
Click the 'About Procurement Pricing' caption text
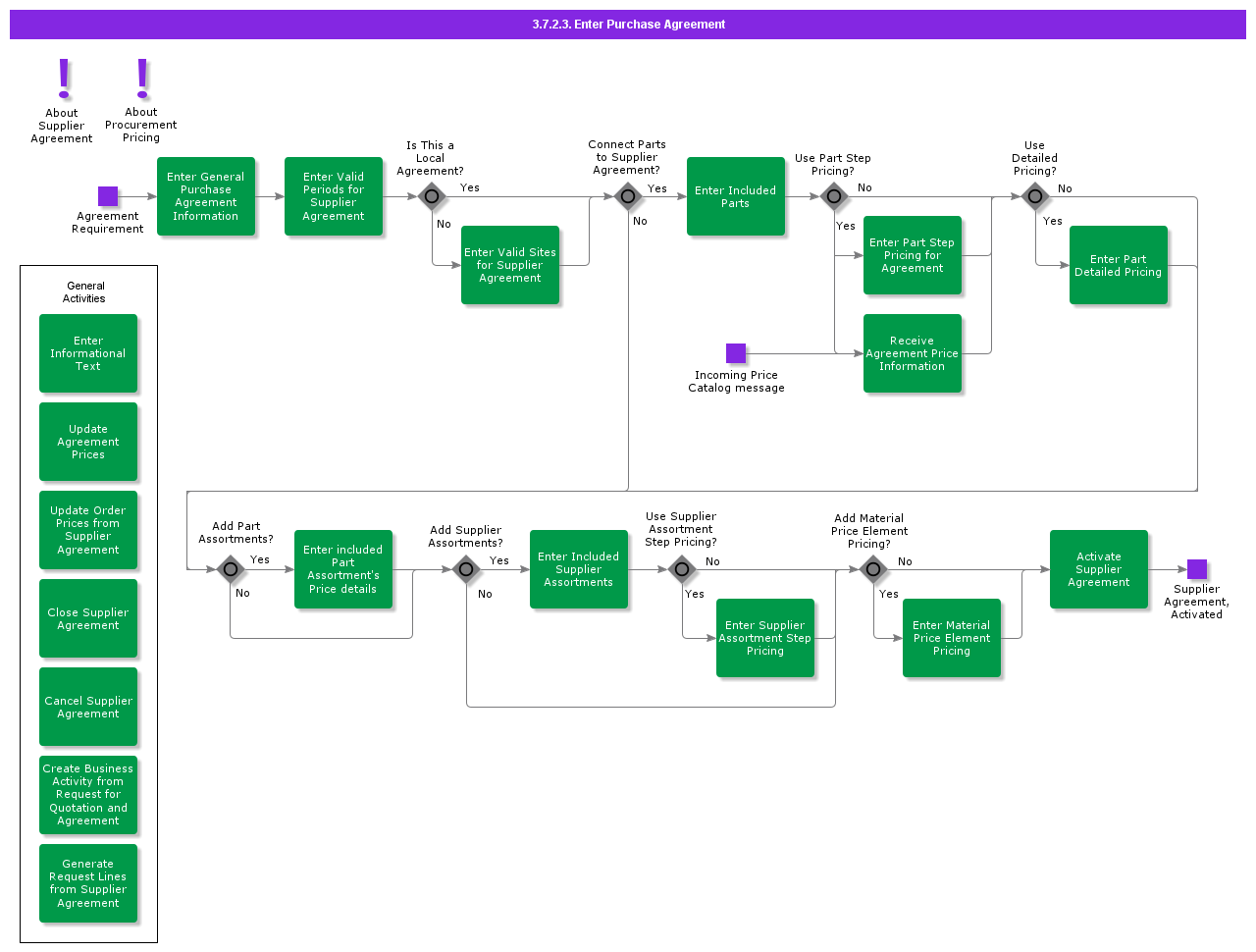coord(141,125)
